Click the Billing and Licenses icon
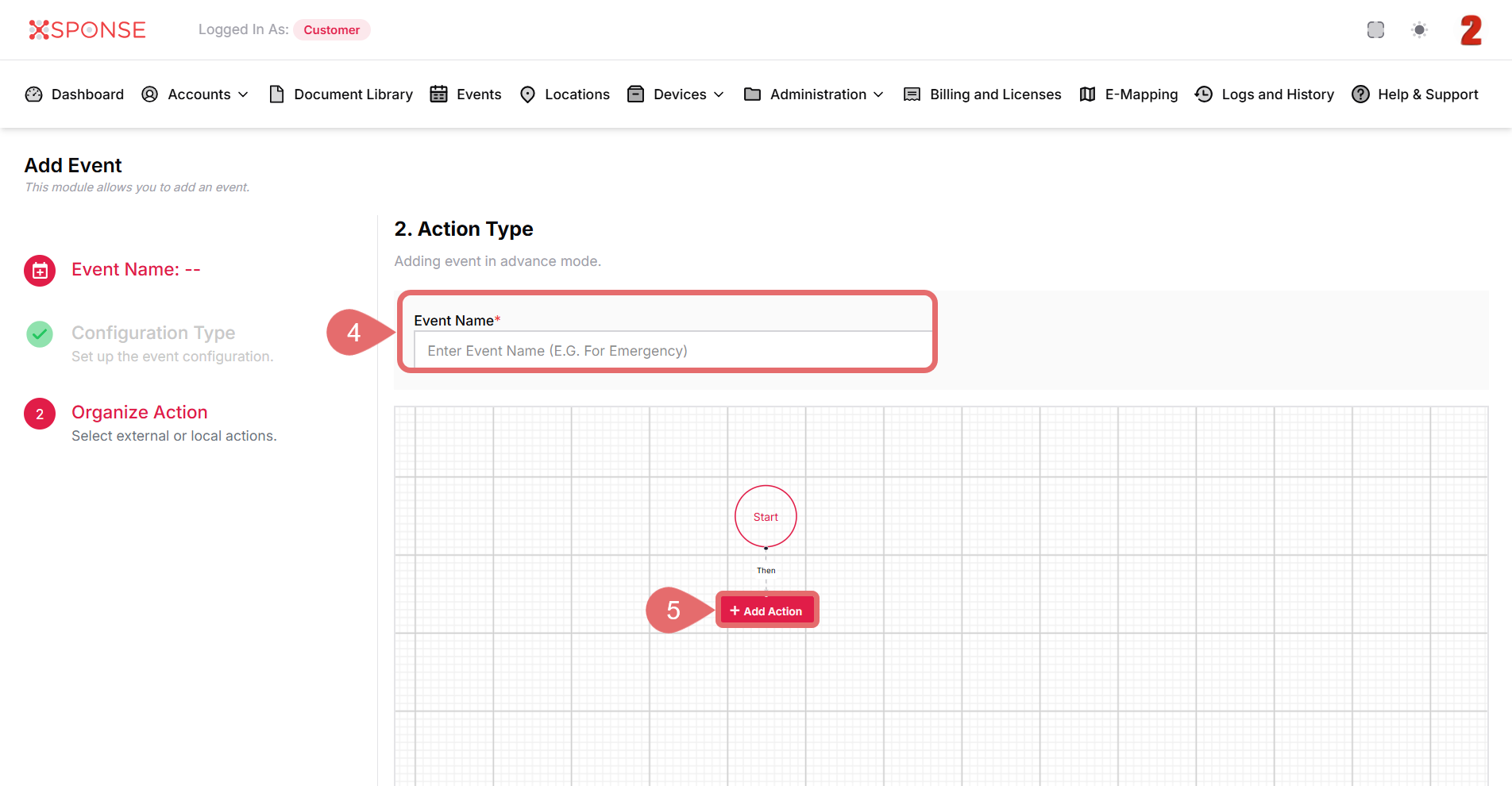 click(x=912, y=94)
